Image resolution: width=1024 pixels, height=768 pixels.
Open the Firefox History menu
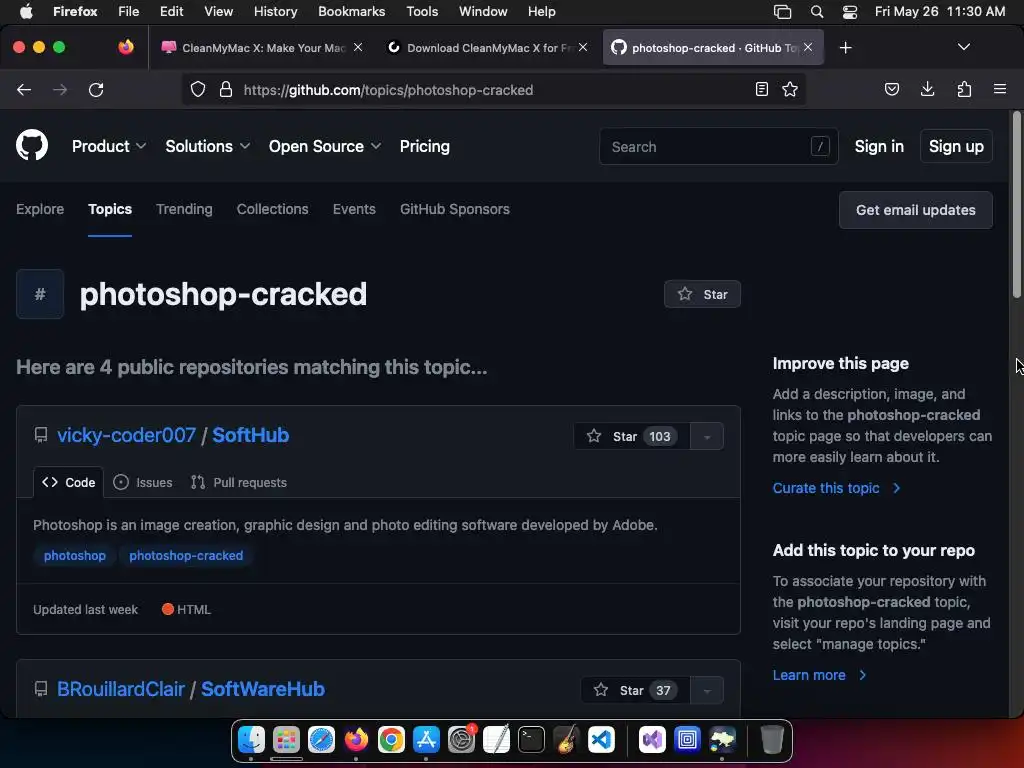pyautogui.click(x=275, y=12)
